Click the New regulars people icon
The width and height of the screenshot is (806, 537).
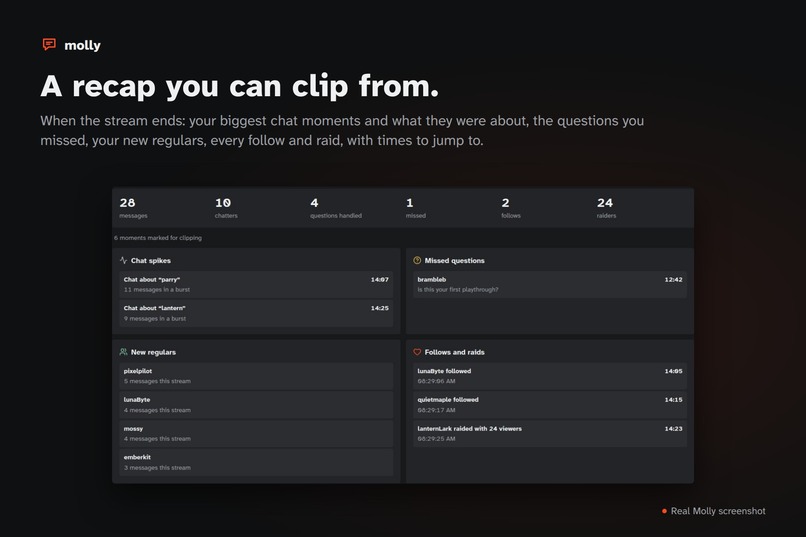coord(123,352)
